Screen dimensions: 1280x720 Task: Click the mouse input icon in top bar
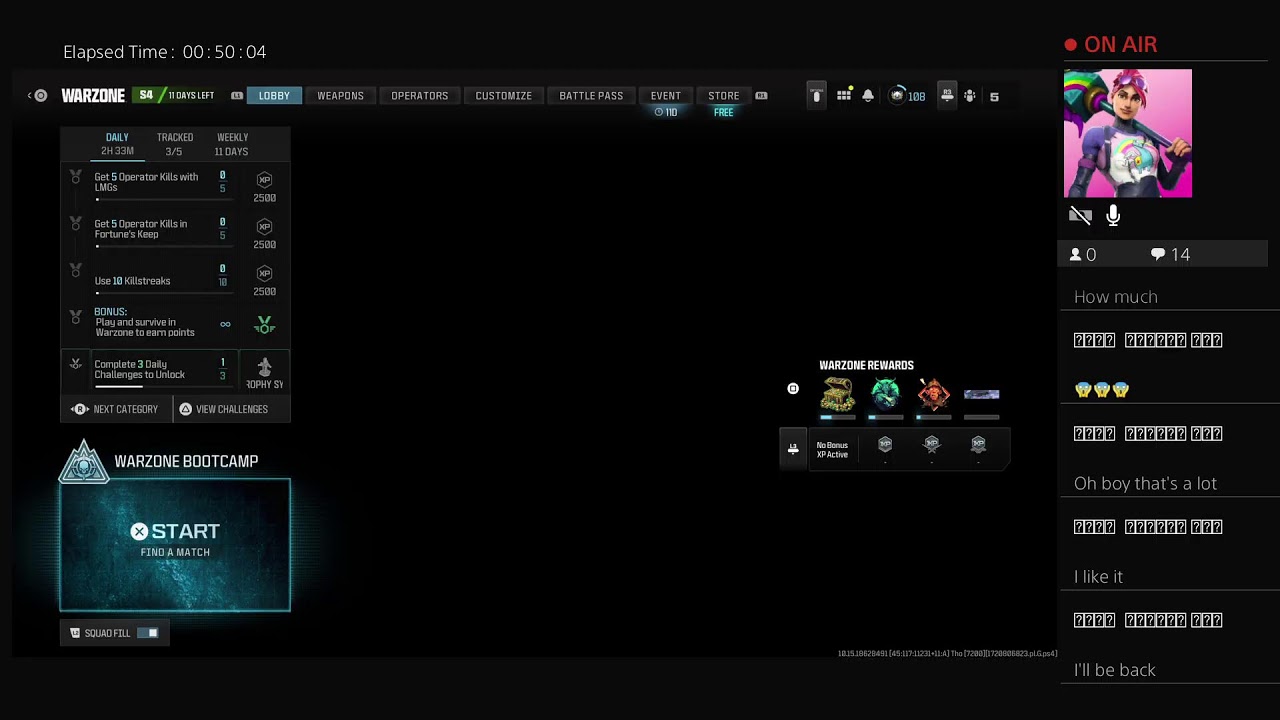tap(816, 96)
